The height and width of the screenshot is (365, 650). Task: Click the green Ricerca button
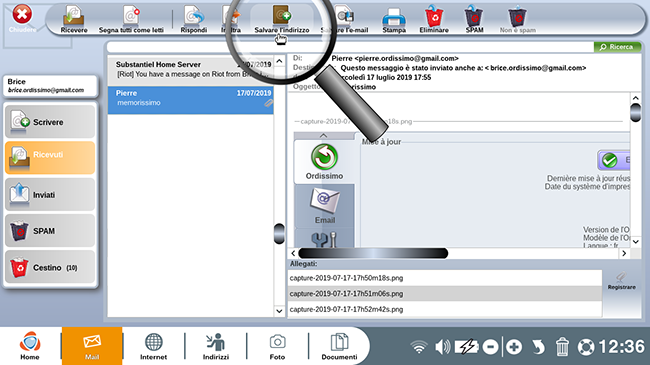point(617,47)
